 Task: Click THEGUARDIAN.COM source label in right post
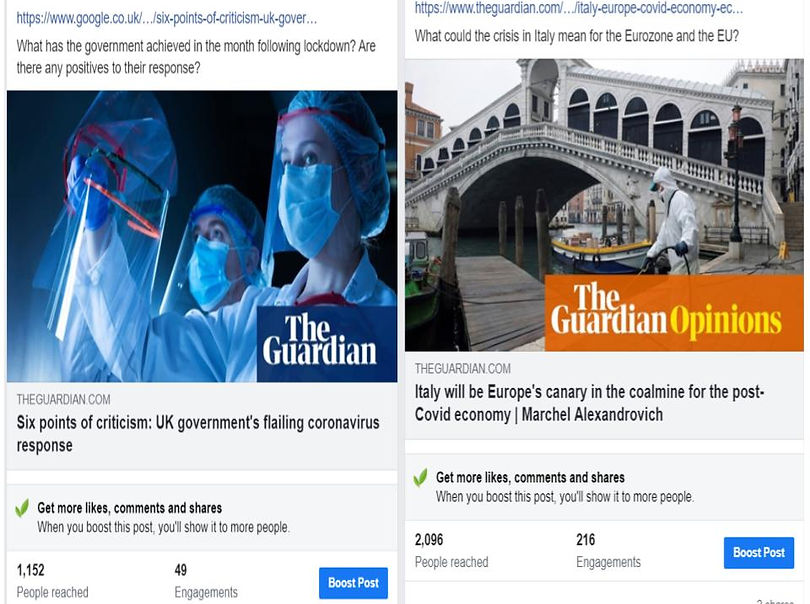(462, 368)
